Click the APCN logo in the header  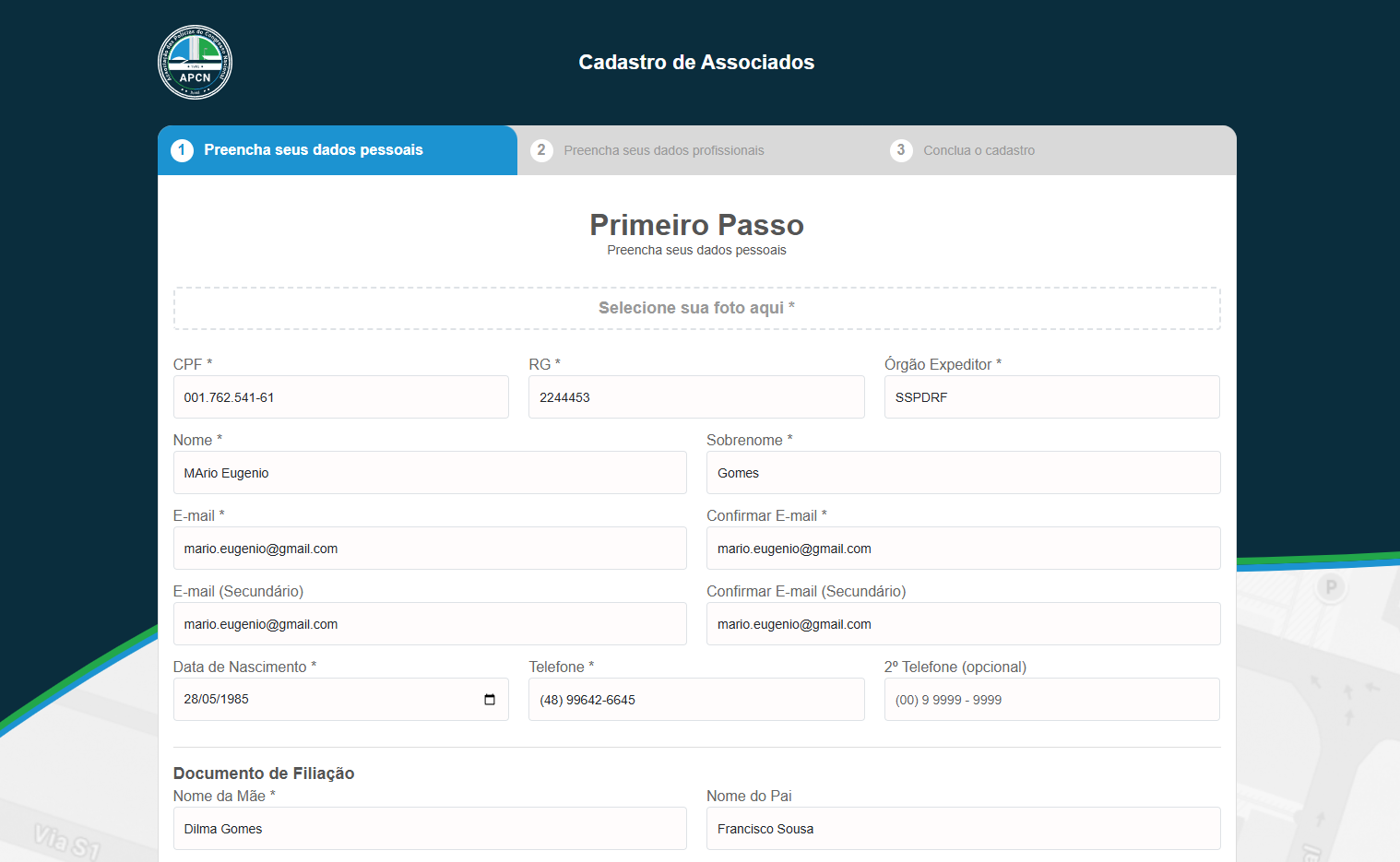pos(195,62)
